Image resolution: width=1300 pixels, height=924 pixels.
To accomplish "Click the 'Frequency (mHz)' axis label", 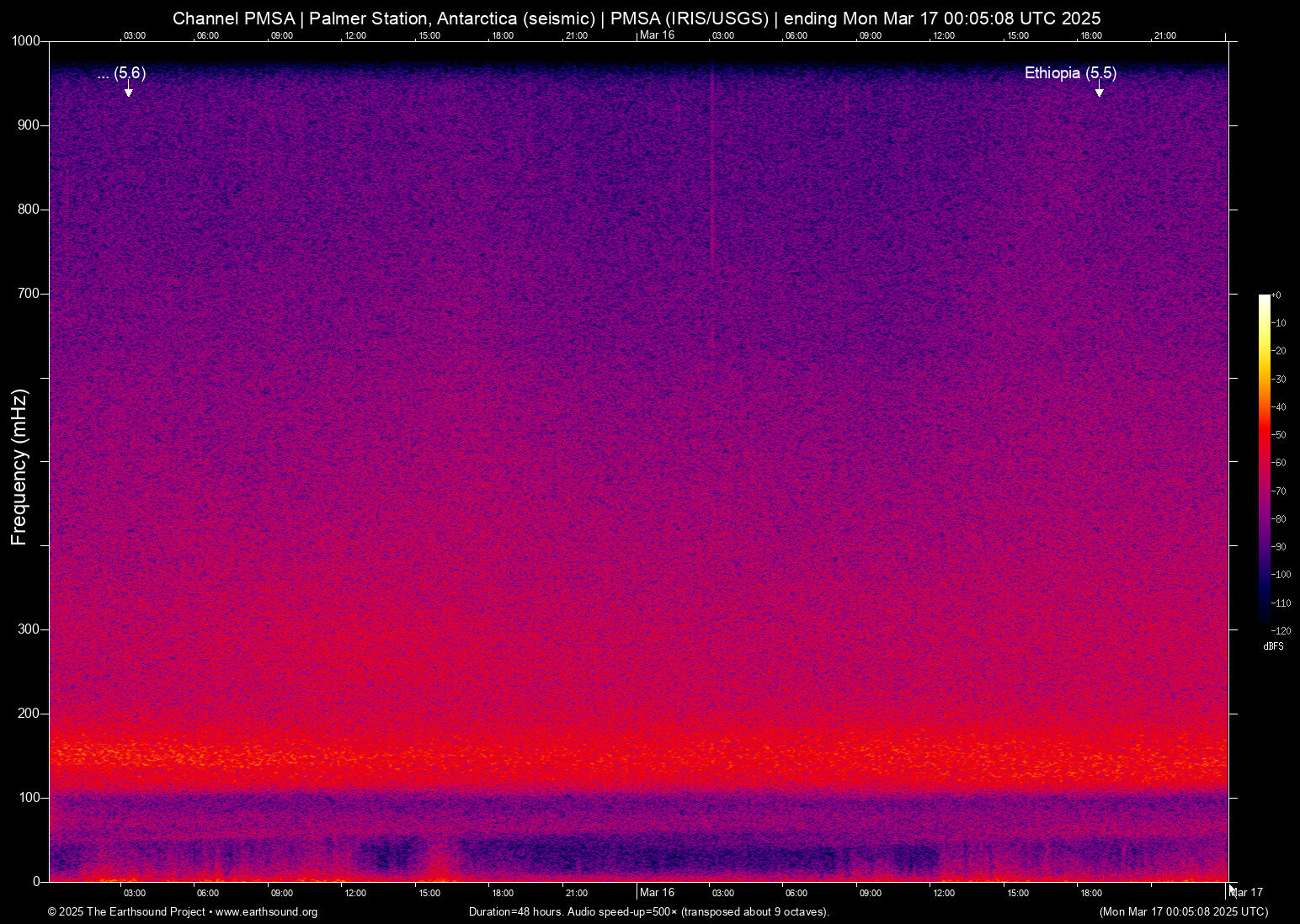I will pos(19,466).
